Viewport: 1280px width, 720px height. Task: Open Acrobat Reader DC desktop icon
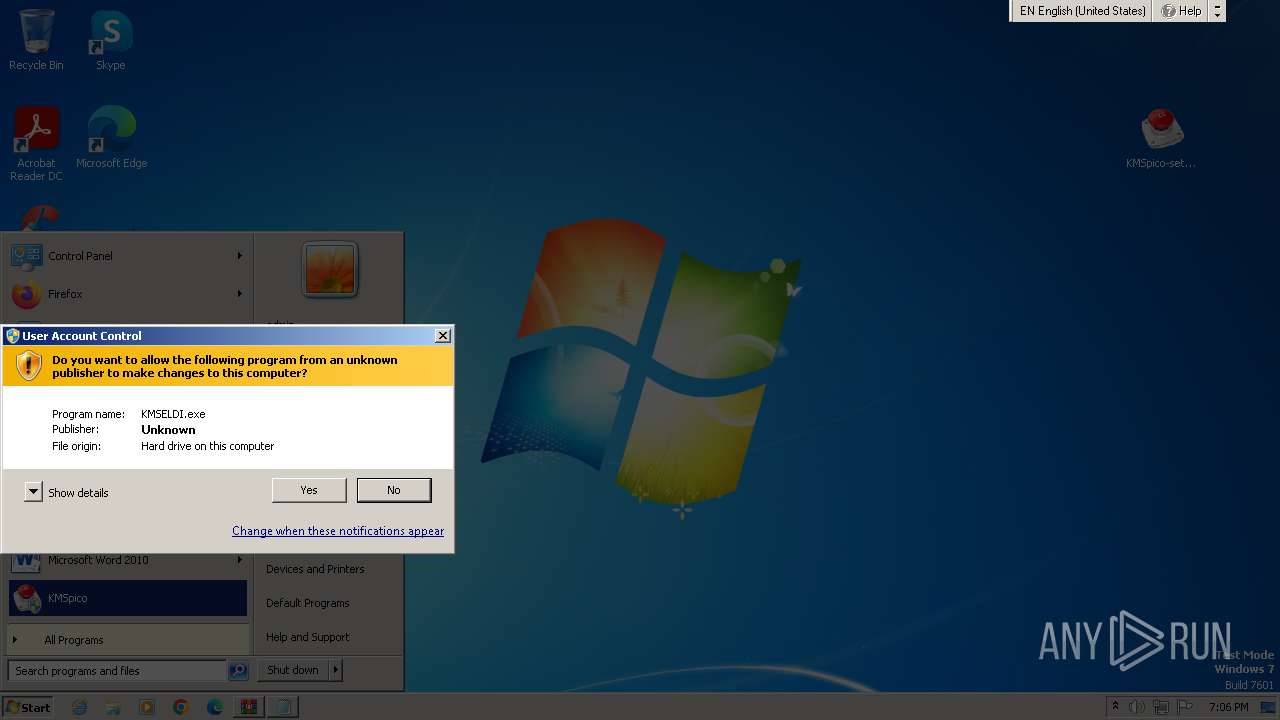[36, 144]
